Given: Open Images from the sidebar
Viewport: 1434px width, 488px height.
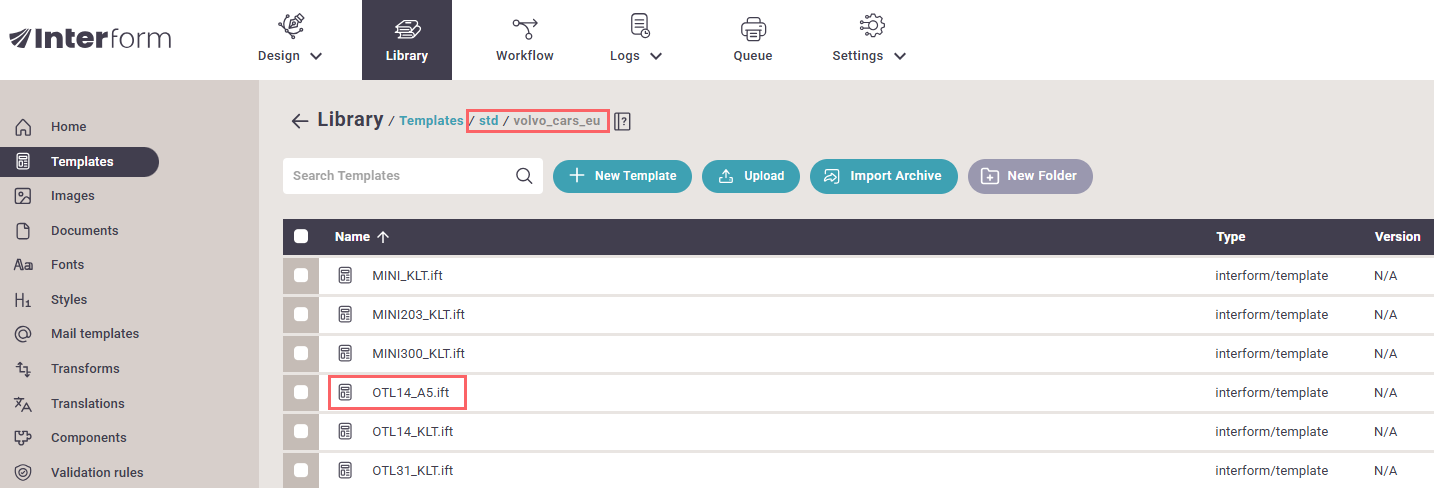Looking at the screenshot, I should click(72, 196).
